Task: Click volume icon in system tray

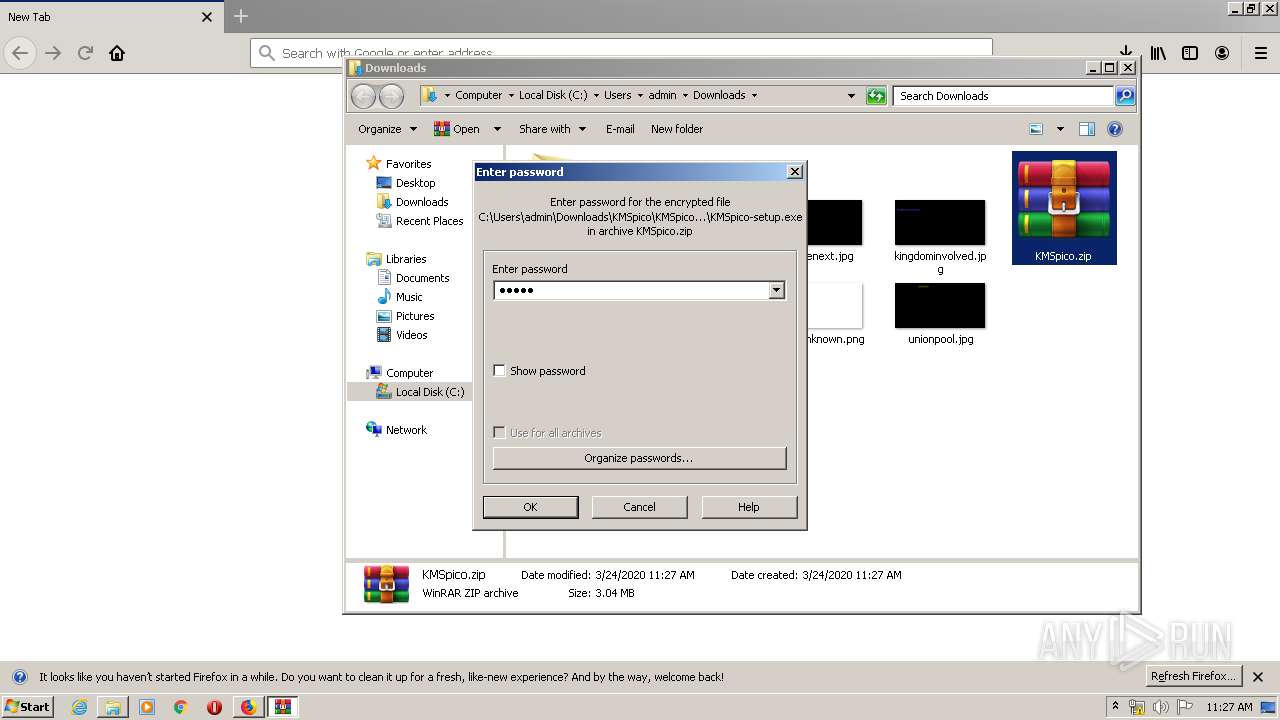Action: pyautogui.click(x=1160, y=707)
